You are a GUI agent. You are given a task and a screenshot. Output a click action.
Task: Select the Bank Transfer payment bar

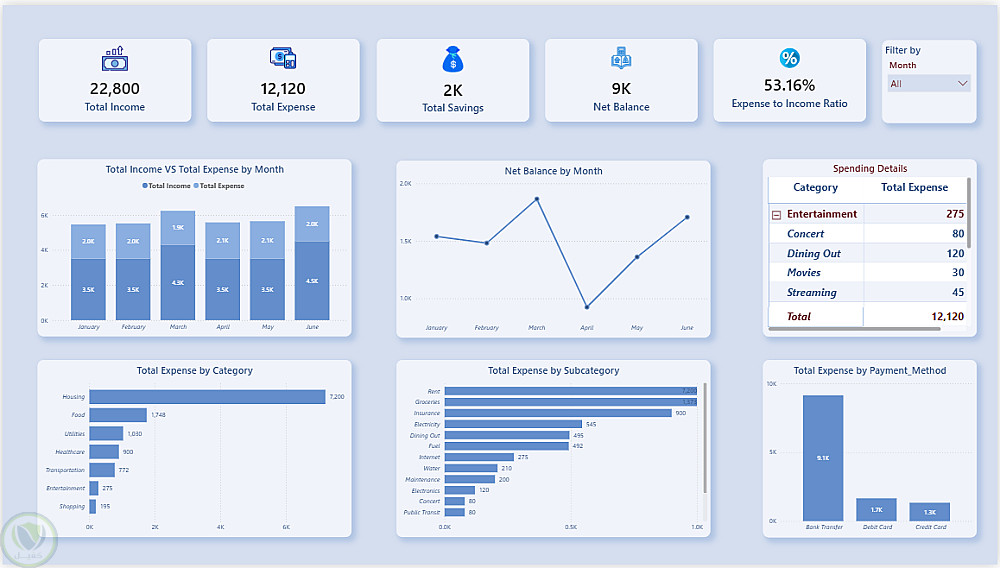823,458
